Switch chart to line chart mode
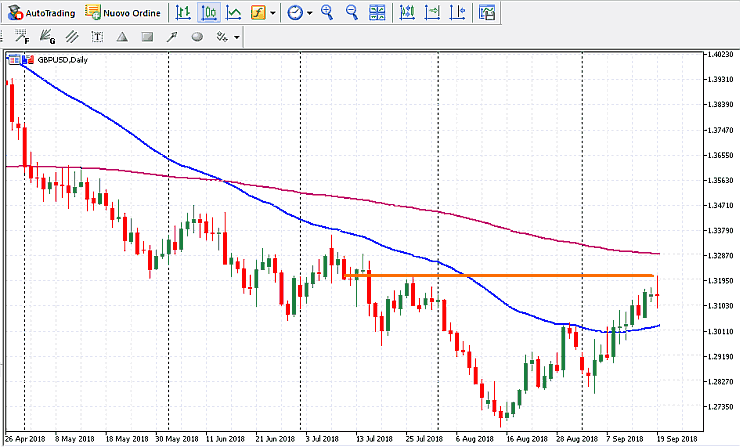 click(233, 13)
